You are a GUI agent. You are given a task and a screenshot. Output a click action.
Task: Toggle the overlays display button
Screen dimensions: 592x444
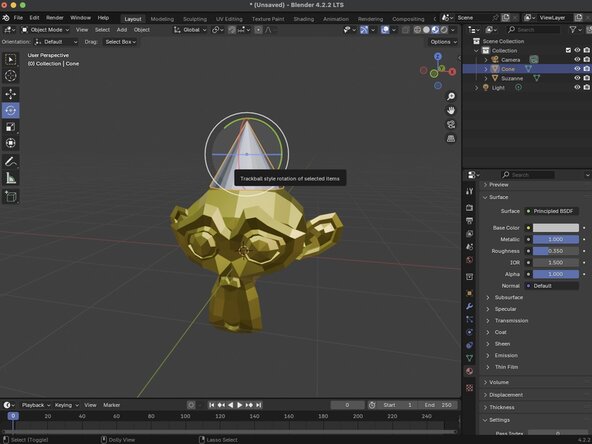(x=385, y=30)
